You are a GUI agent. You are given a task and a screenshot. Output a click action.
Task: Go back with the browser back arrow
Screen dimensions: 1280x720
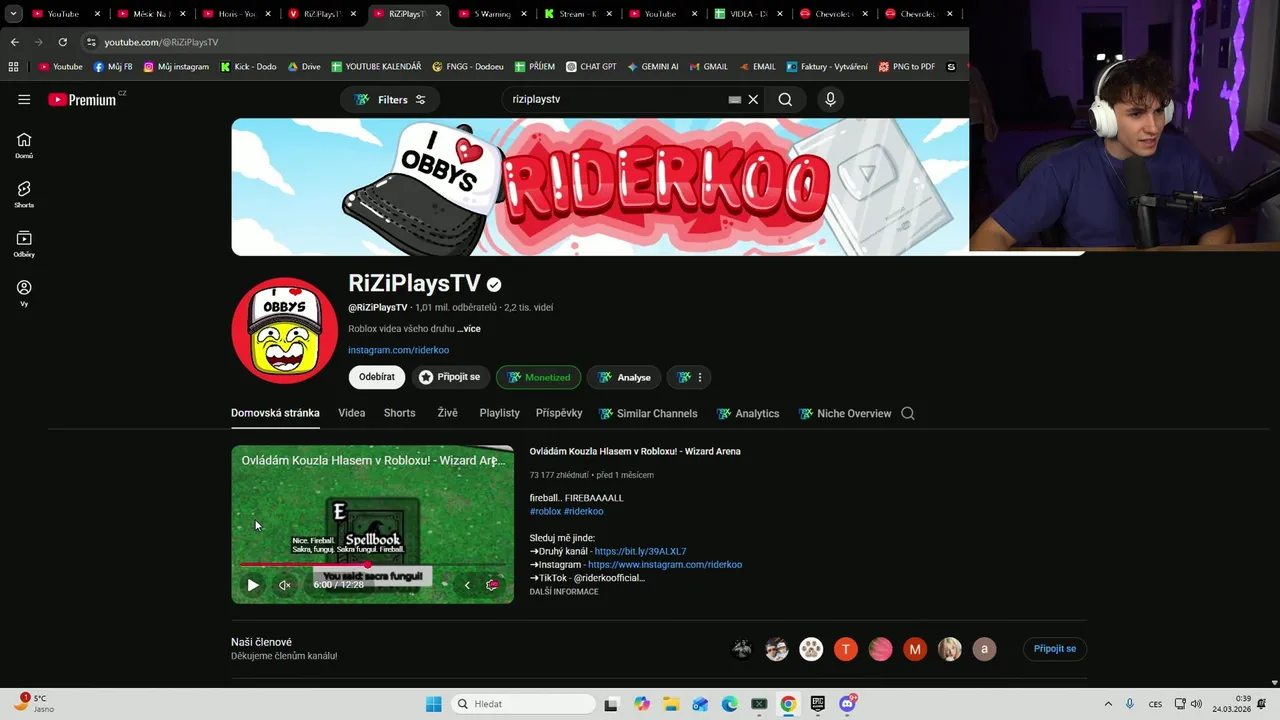coord(14,42)
